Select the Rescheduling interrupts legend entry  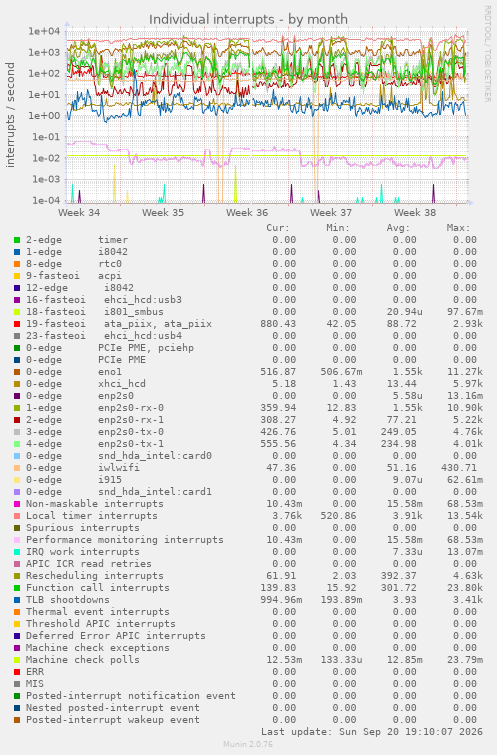[95, 576]
